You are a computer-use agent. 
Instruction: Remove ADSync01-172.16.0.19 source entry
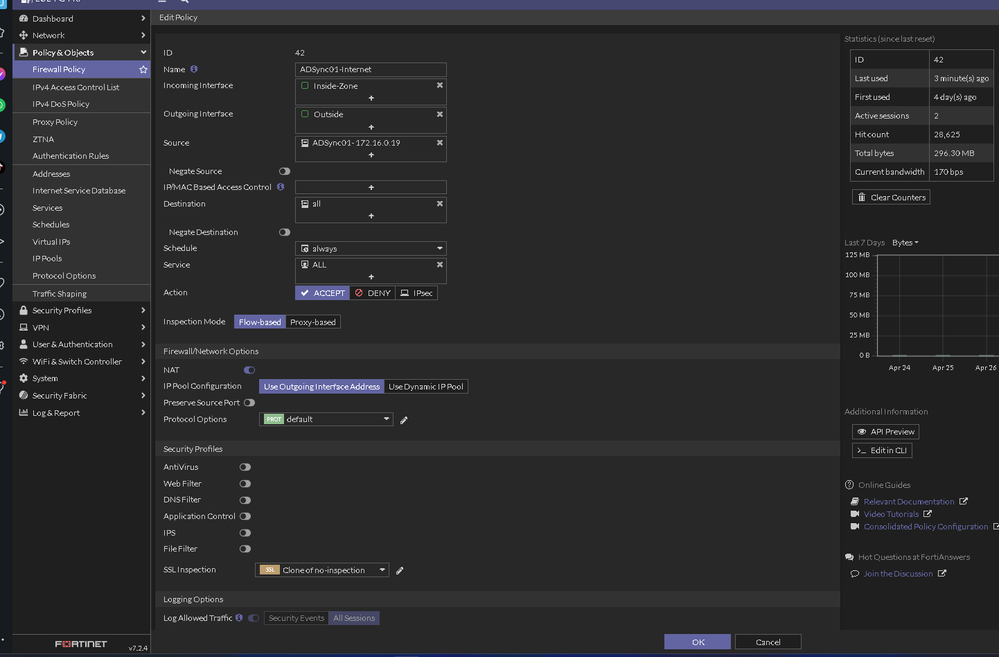pyautogui.click(x=439, y=143)
